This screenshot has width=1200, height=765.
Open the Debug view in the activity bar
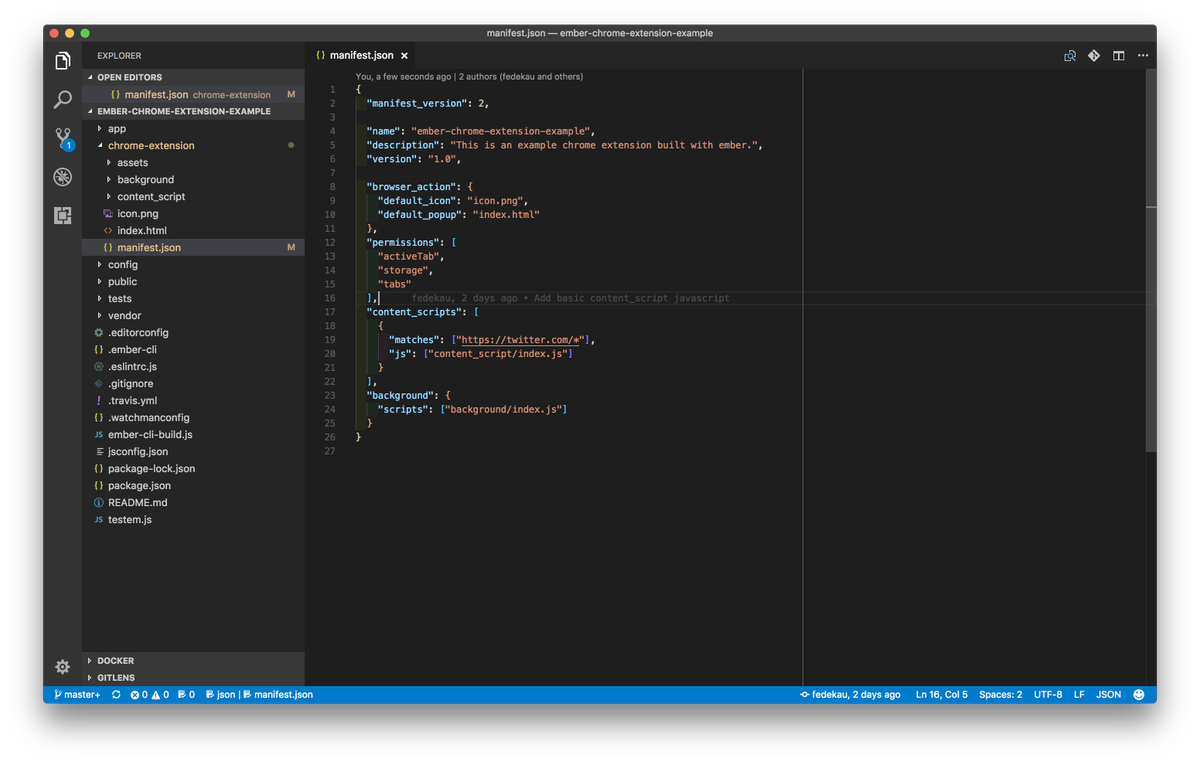pyautogui.click(x=62, y=177)
